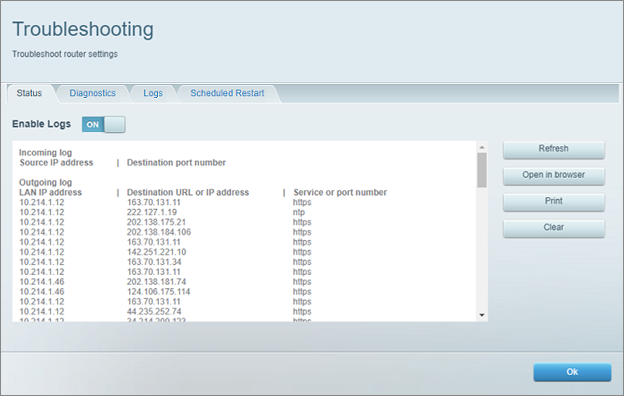
Task: Click the Enable Logs label
Action: 41,124
